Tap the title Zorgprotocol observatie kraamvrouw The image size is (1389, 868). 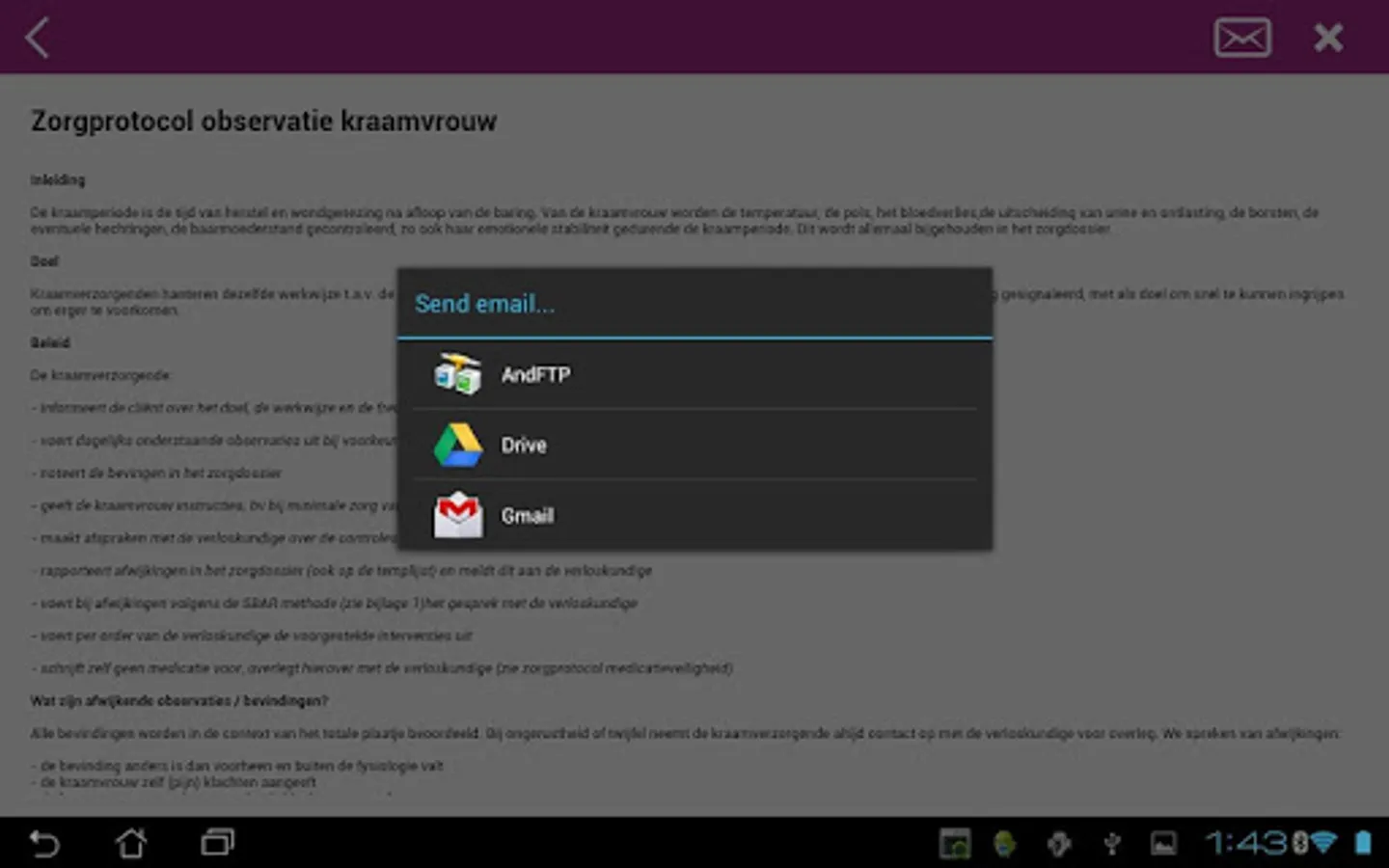pyautogui.click(x=263, y=122)
